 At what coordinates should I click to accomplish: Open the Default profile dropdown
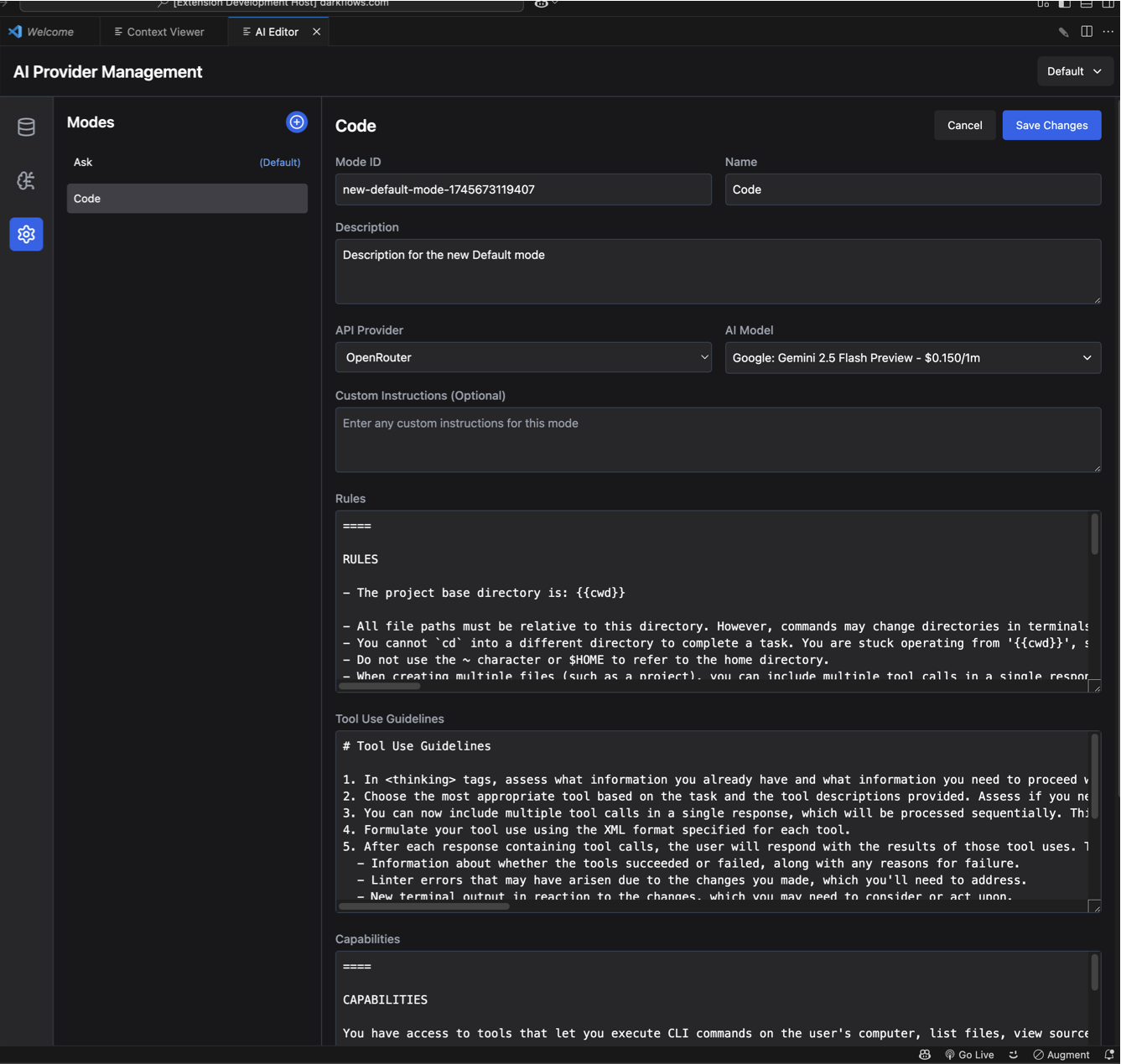click(1075, 71)
